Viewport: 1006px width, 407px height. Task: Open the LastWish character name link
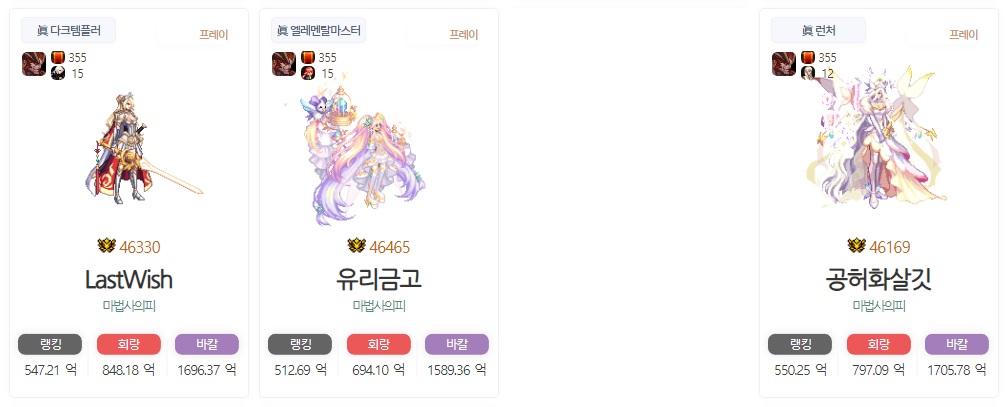[x=129, y=279]
